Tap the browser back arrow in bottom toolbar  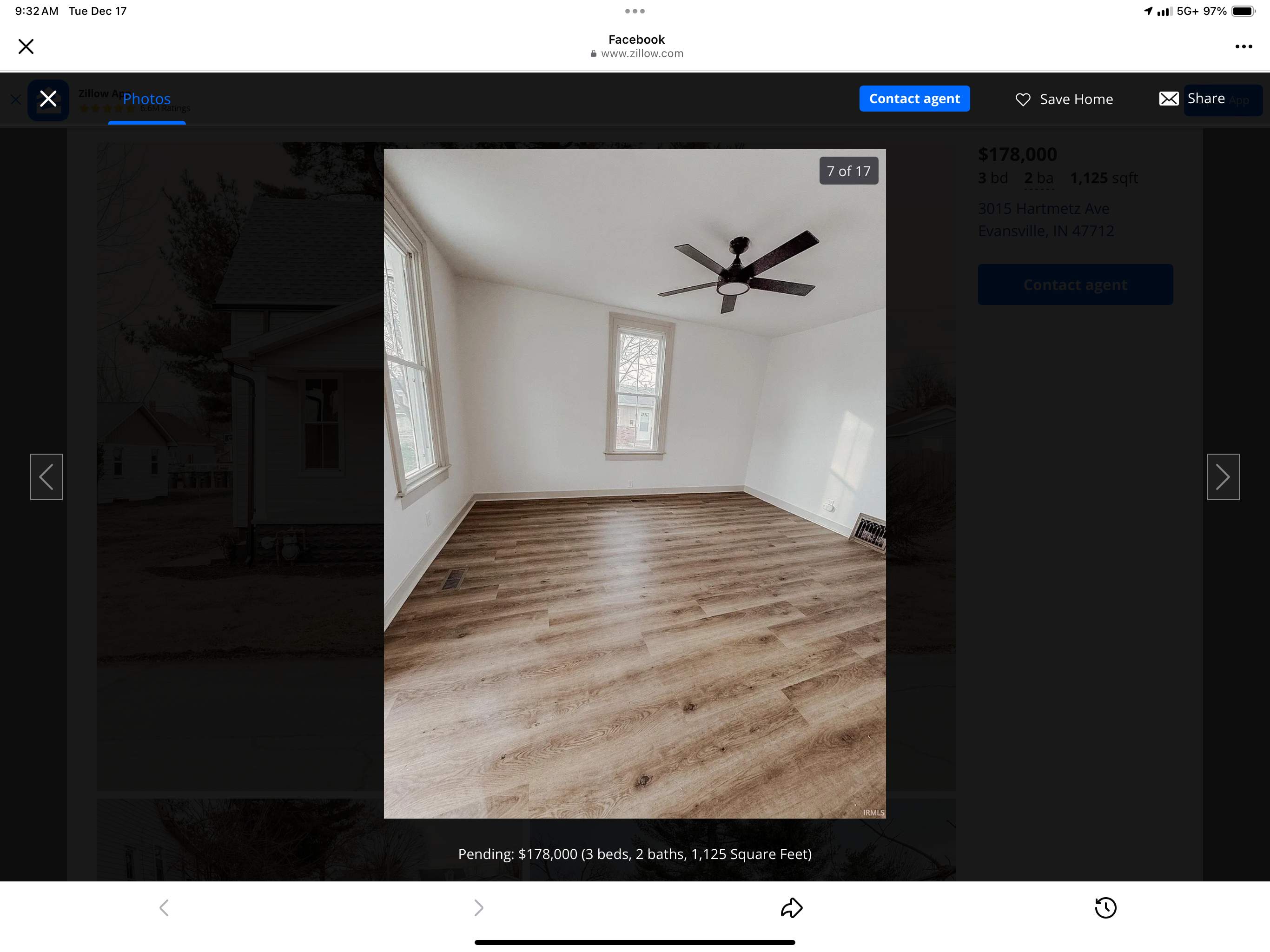click(164, 908)
